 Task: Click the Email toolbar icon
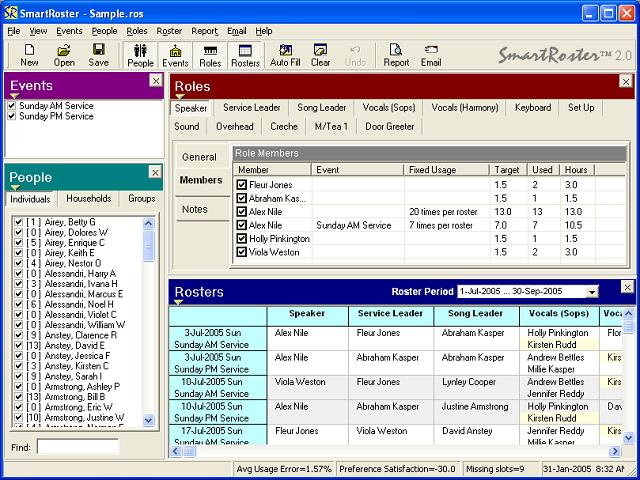point(430,55)
